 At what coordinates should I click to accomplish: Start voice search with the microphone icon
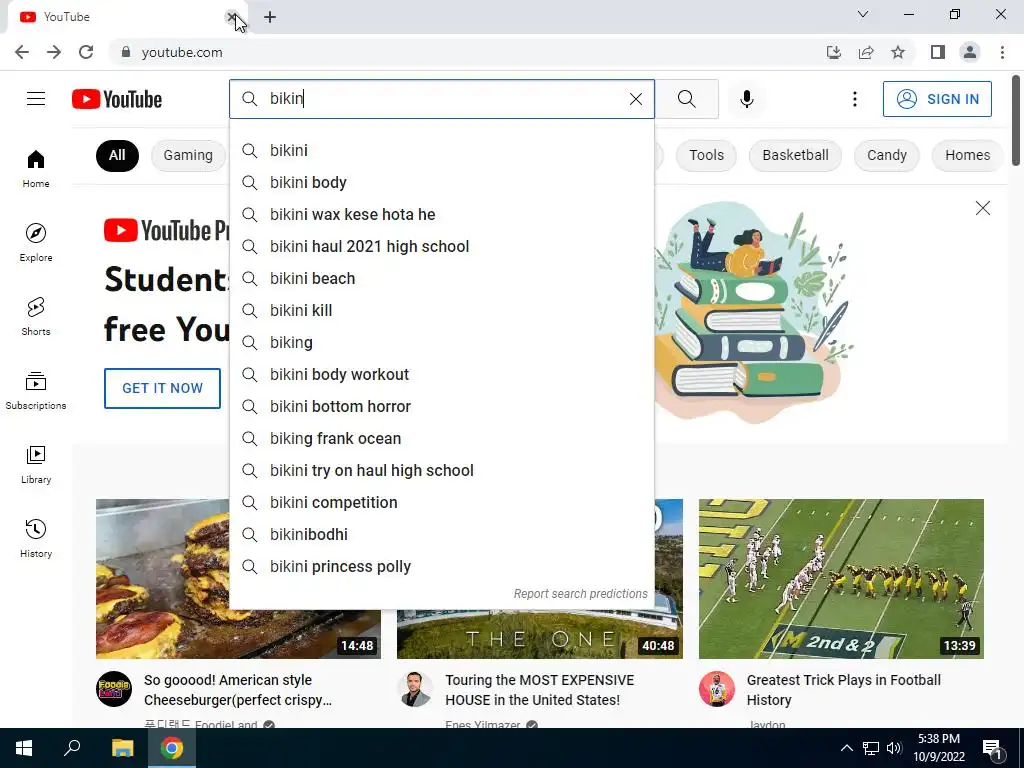(x=746, y=99)
